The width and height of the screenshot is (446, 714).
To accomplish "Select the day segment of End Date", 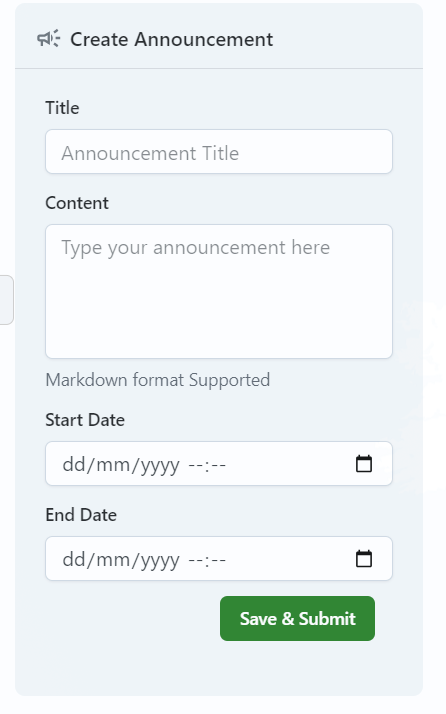I will coord(73,560).
